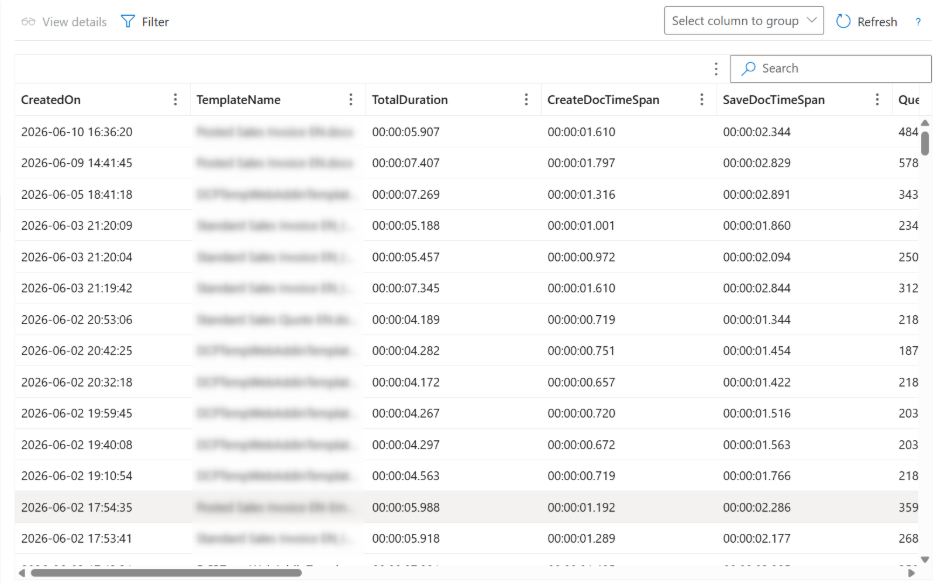Expand the Select column to group dropdown

744,21
